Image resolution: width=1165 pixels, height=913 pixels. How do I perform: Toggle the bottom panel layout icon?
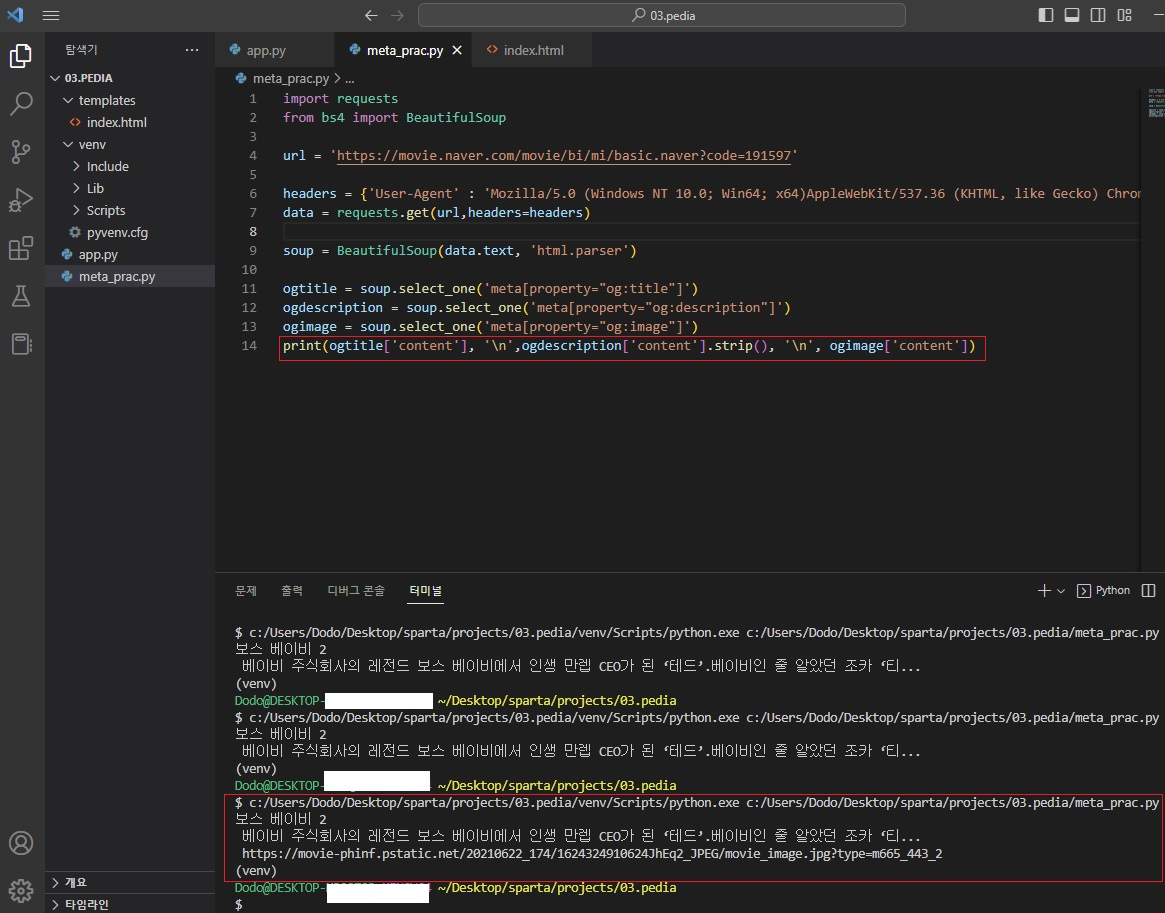(x=1071, y=15)
